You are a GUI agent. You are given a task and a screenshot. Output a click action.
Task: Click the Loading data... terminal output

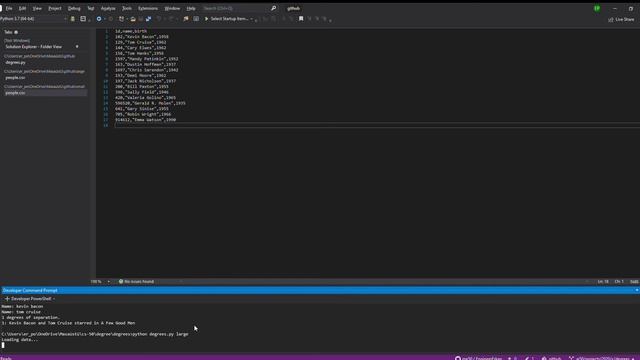20,340
